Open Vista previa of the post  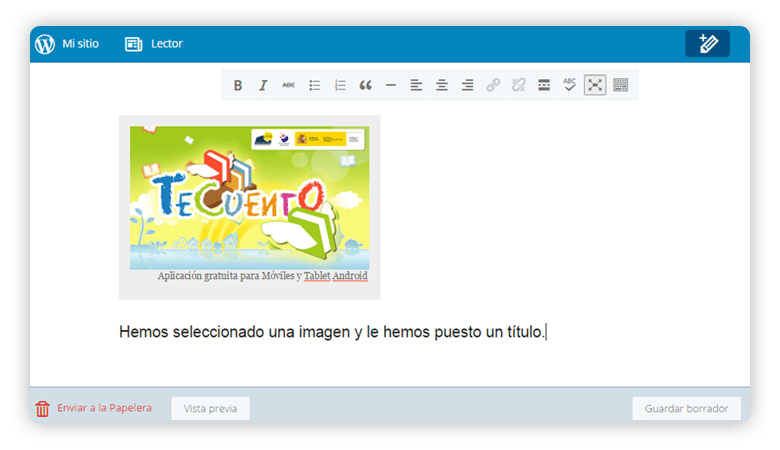[210, 408]
